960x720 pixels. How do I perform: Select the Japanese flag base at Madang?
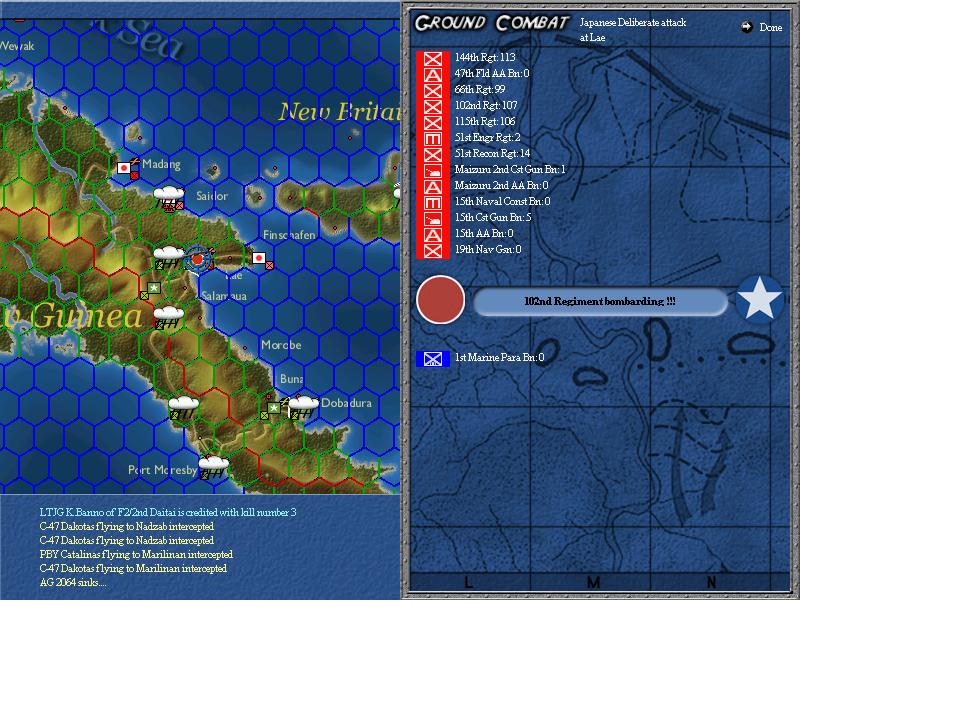124,167
